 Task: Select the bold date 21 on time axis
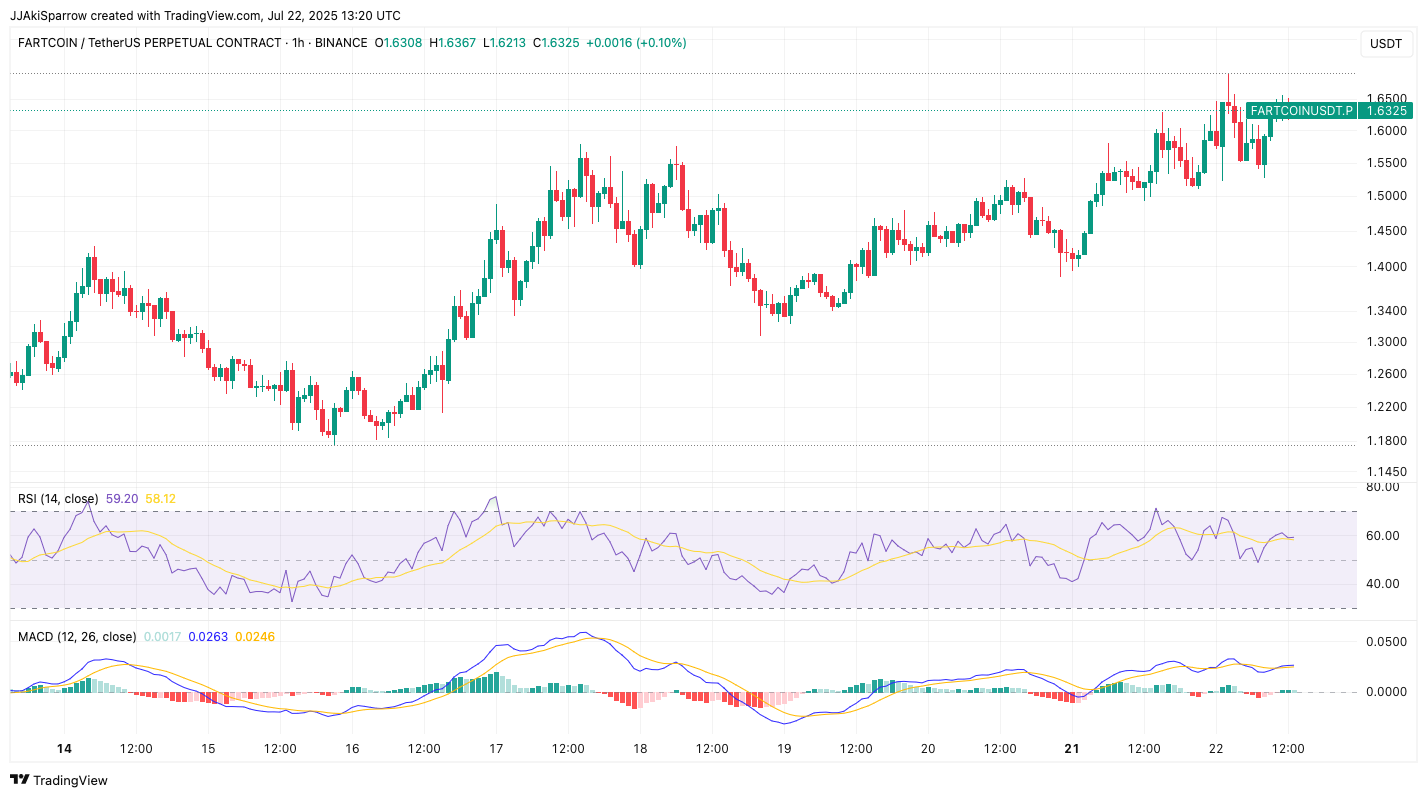(1073, 748)
